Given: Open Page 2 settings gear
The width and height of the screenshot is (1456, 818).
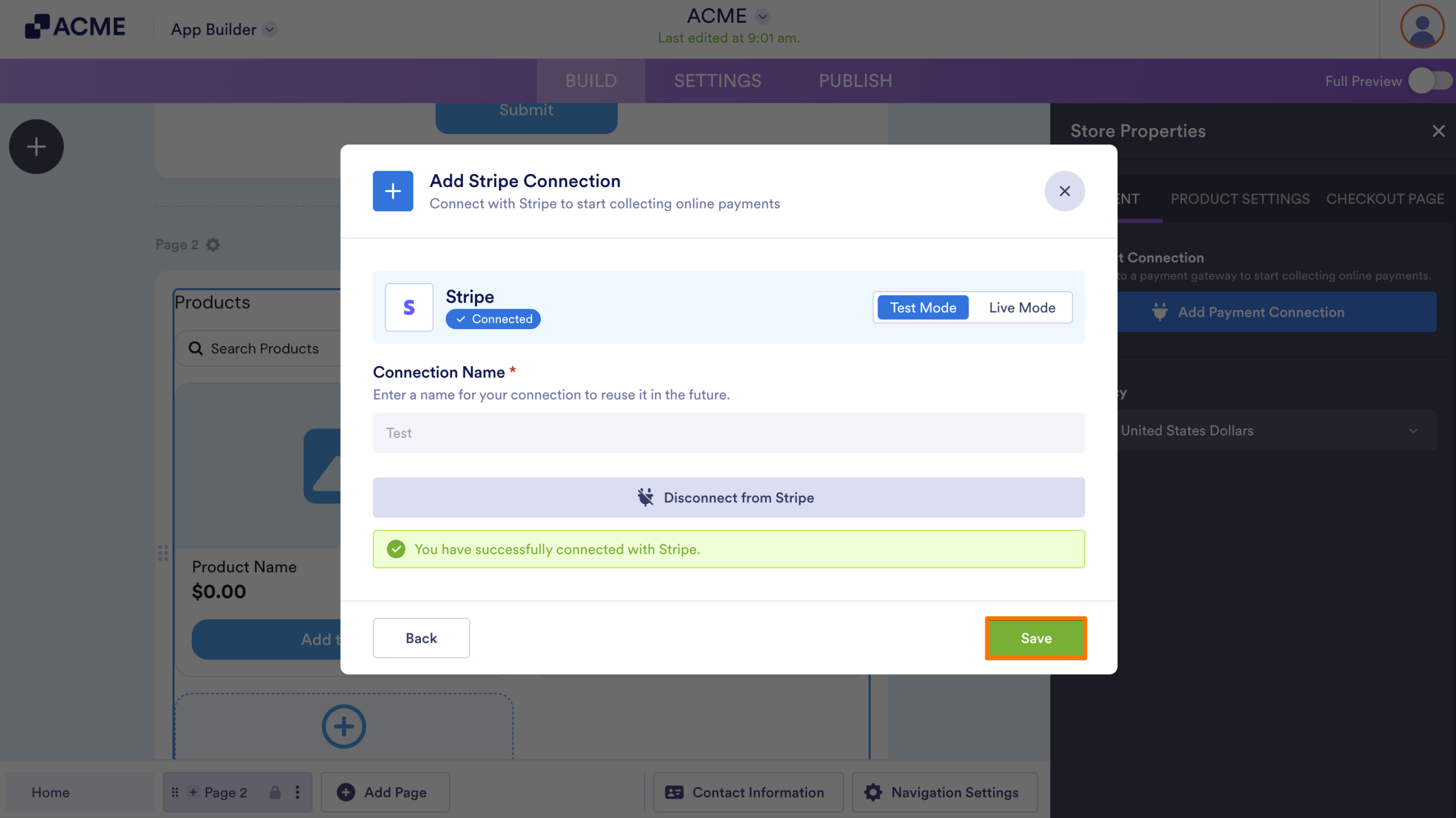Looking at the screenshot, I should tap(213, 244).
